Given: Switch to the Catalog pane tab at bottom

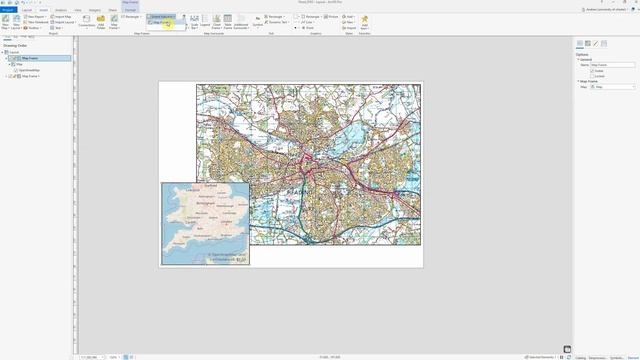Looking at the screenshot, I should pyautogui.click(x=580, y=358).
